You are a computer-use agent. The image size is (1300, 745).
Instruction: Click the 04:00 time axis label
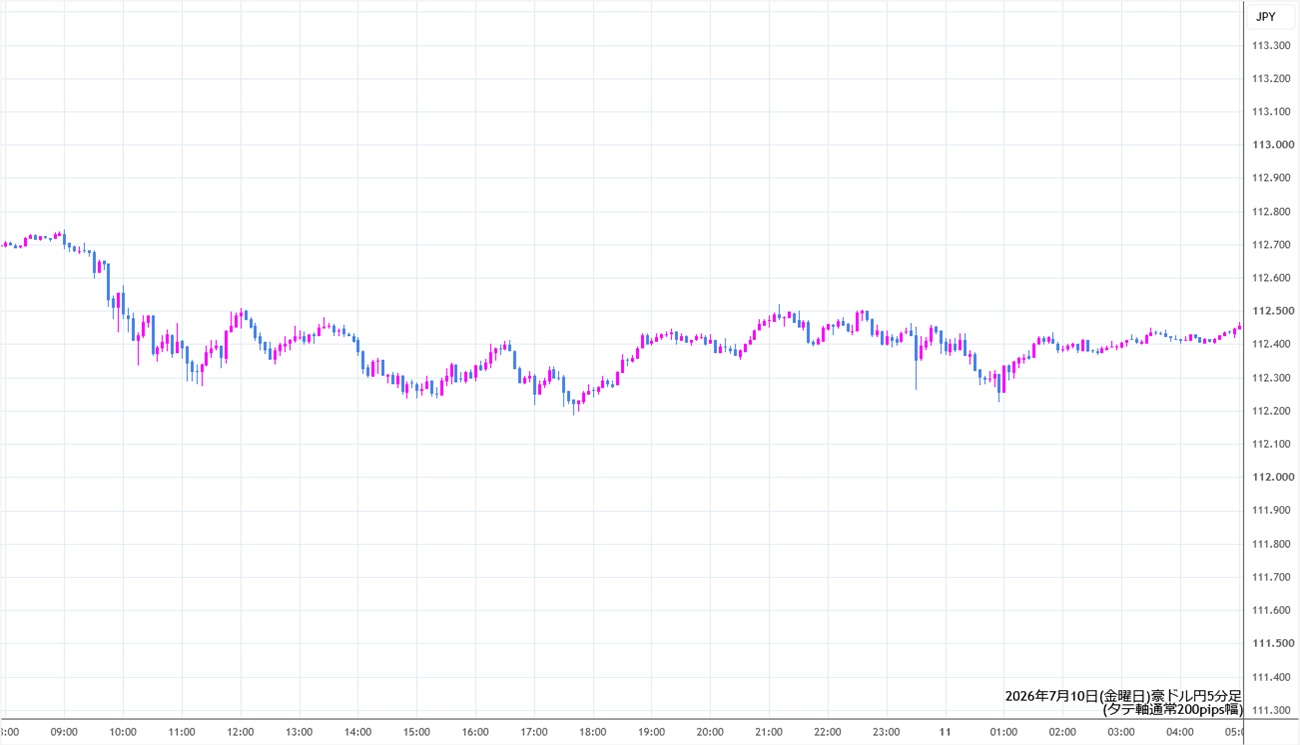click(1180, 732)
